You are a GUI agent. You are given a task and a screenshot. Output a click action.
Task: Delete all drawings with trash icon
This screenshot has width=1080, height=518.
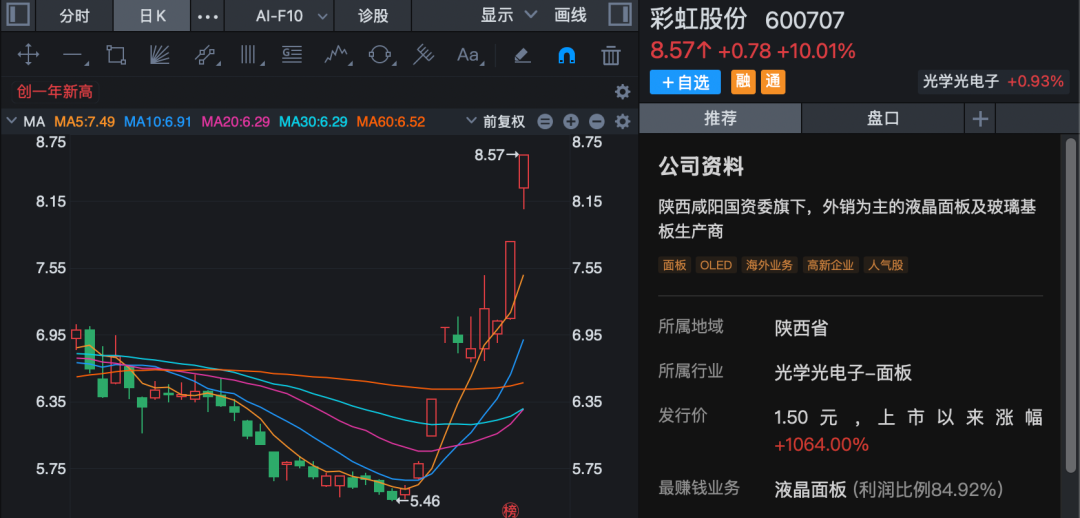611,55
